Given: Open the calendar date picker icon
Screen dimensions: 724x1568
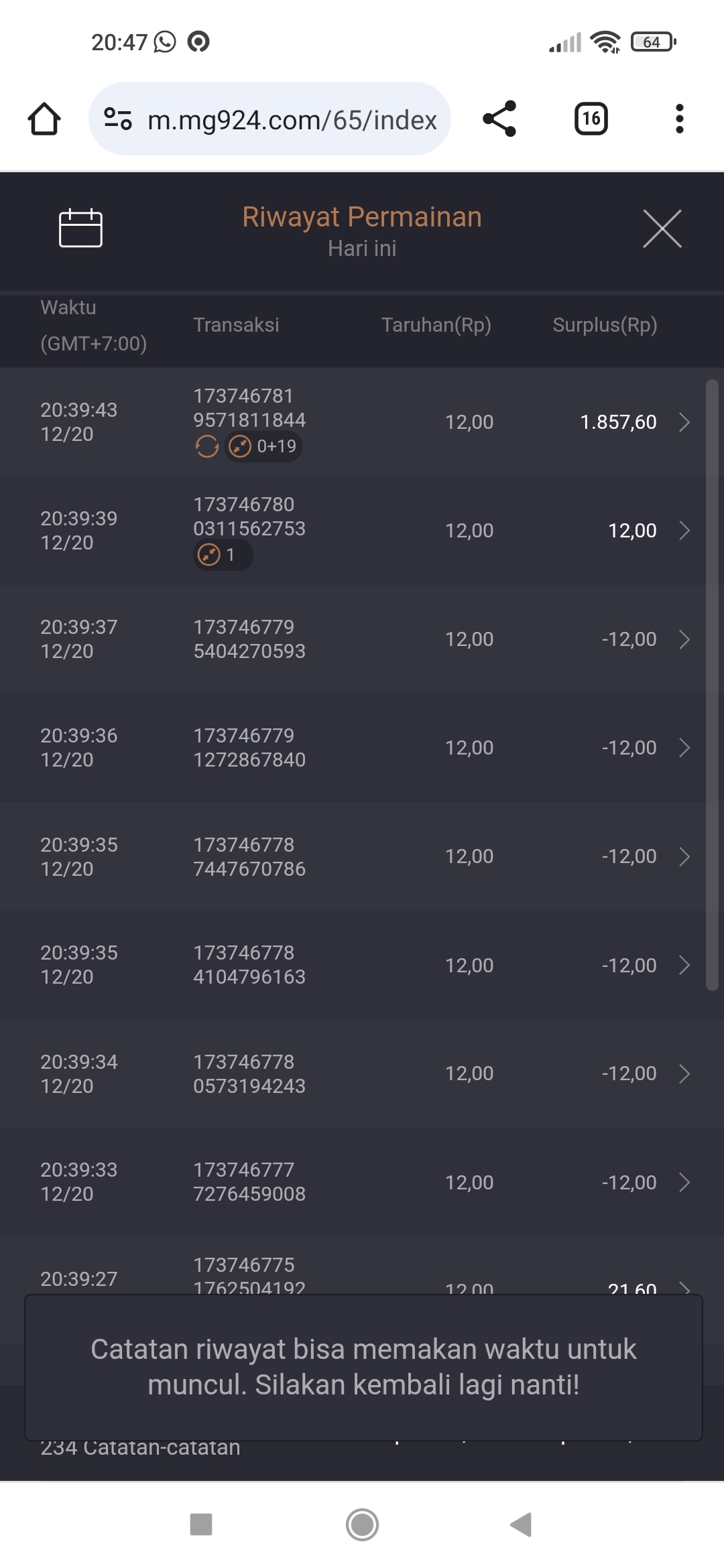Looking at the screenshot, I should [x=80, y=228].
